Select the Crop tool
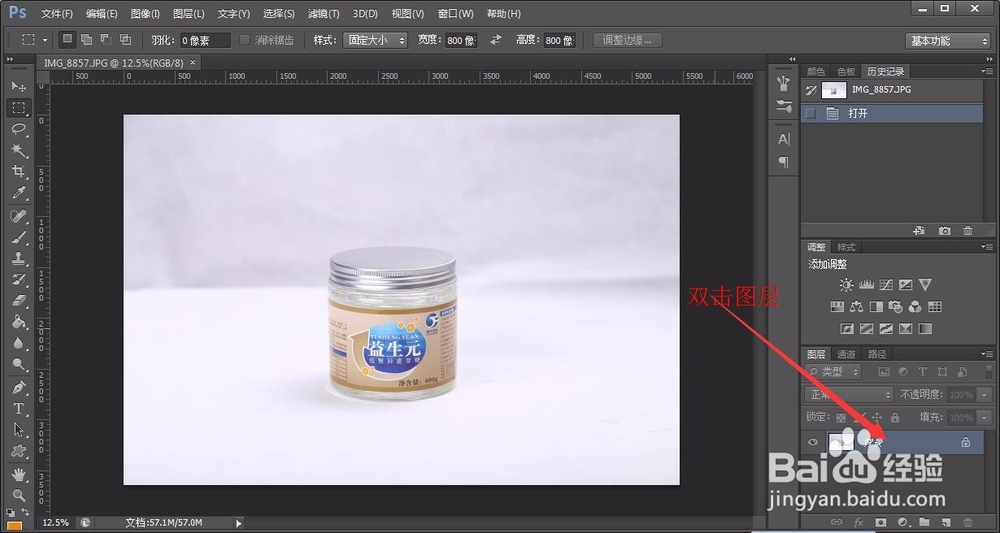The width and height of the screenshot is (1000, 533). (x=18, y=171)
